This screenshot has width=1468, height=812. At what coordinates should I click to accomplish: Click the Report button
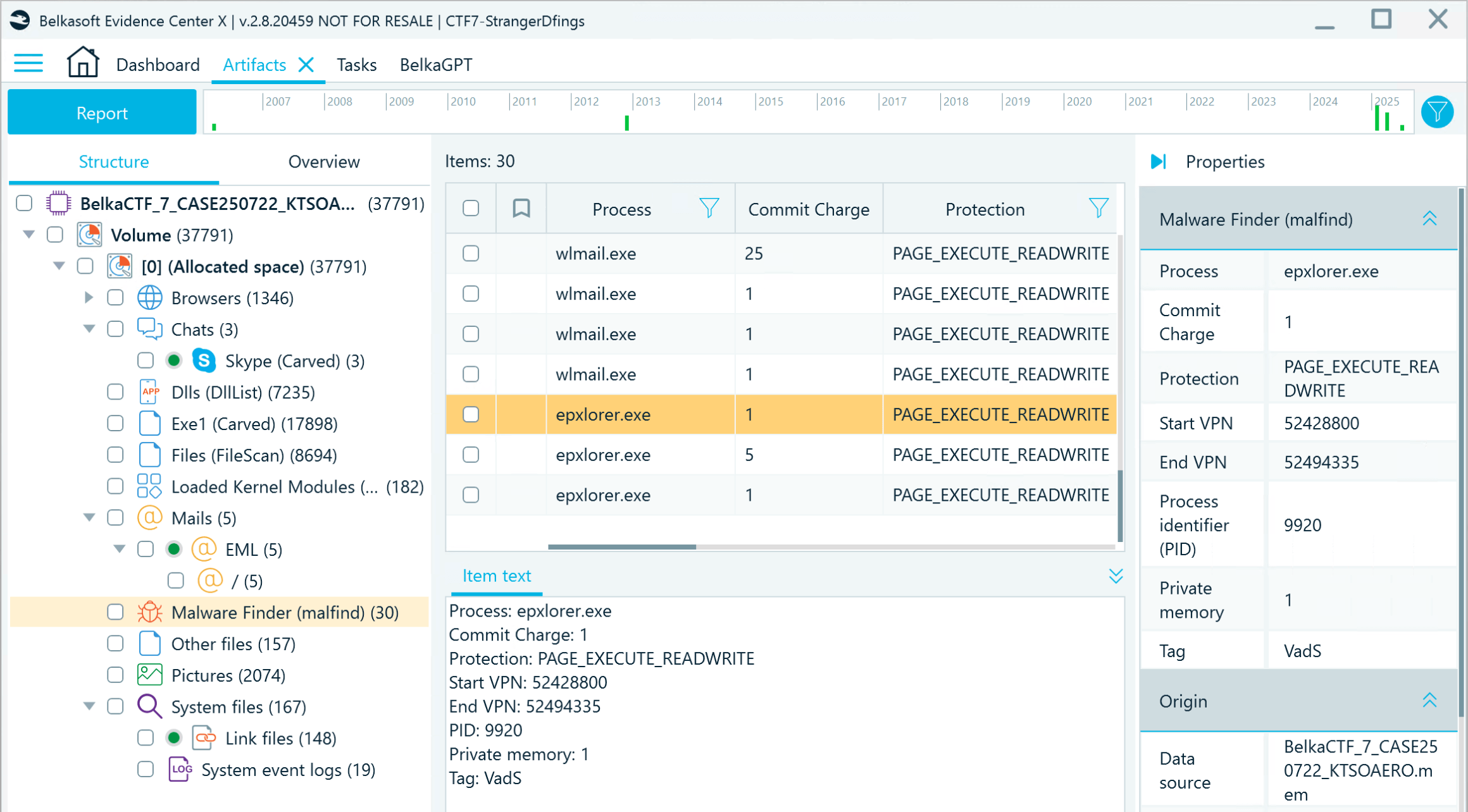tap(102, 113)
